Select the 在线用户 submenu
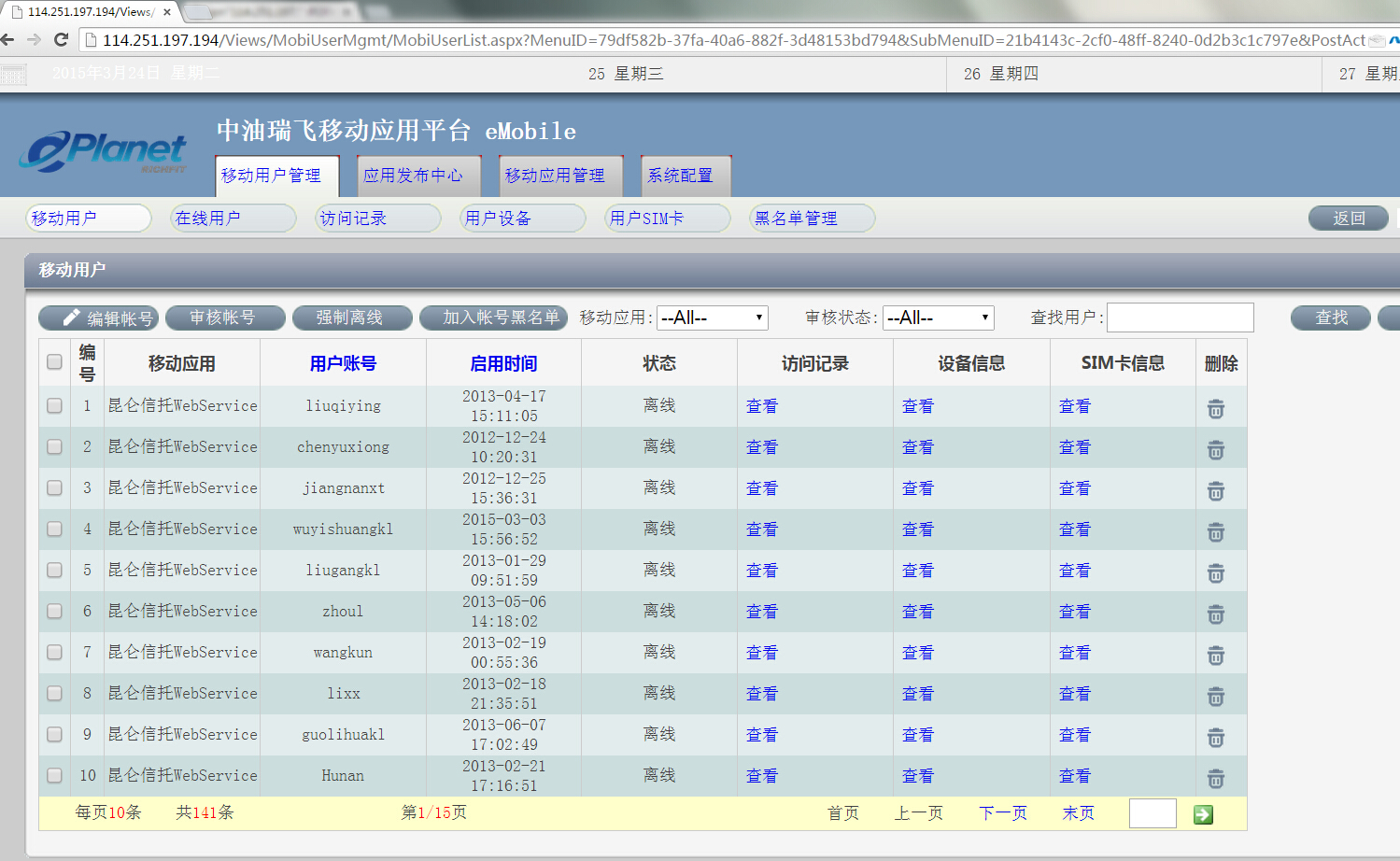Viewport: 1400px width, 861px height. point(233,218)
